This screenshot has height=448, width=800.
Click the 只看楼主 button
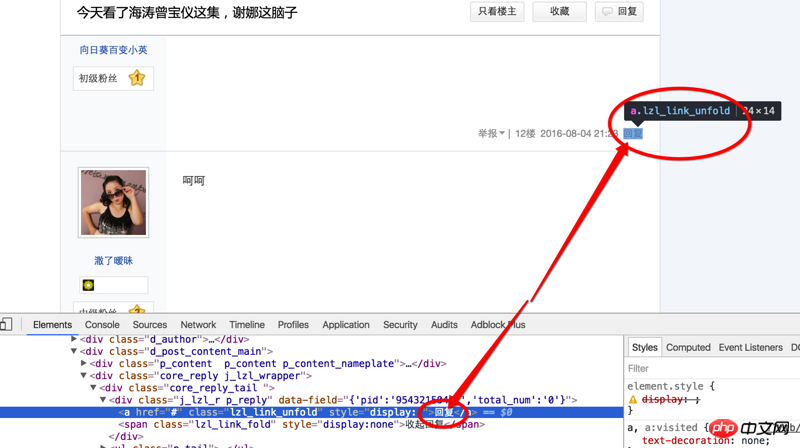click(x=497, y=12)
